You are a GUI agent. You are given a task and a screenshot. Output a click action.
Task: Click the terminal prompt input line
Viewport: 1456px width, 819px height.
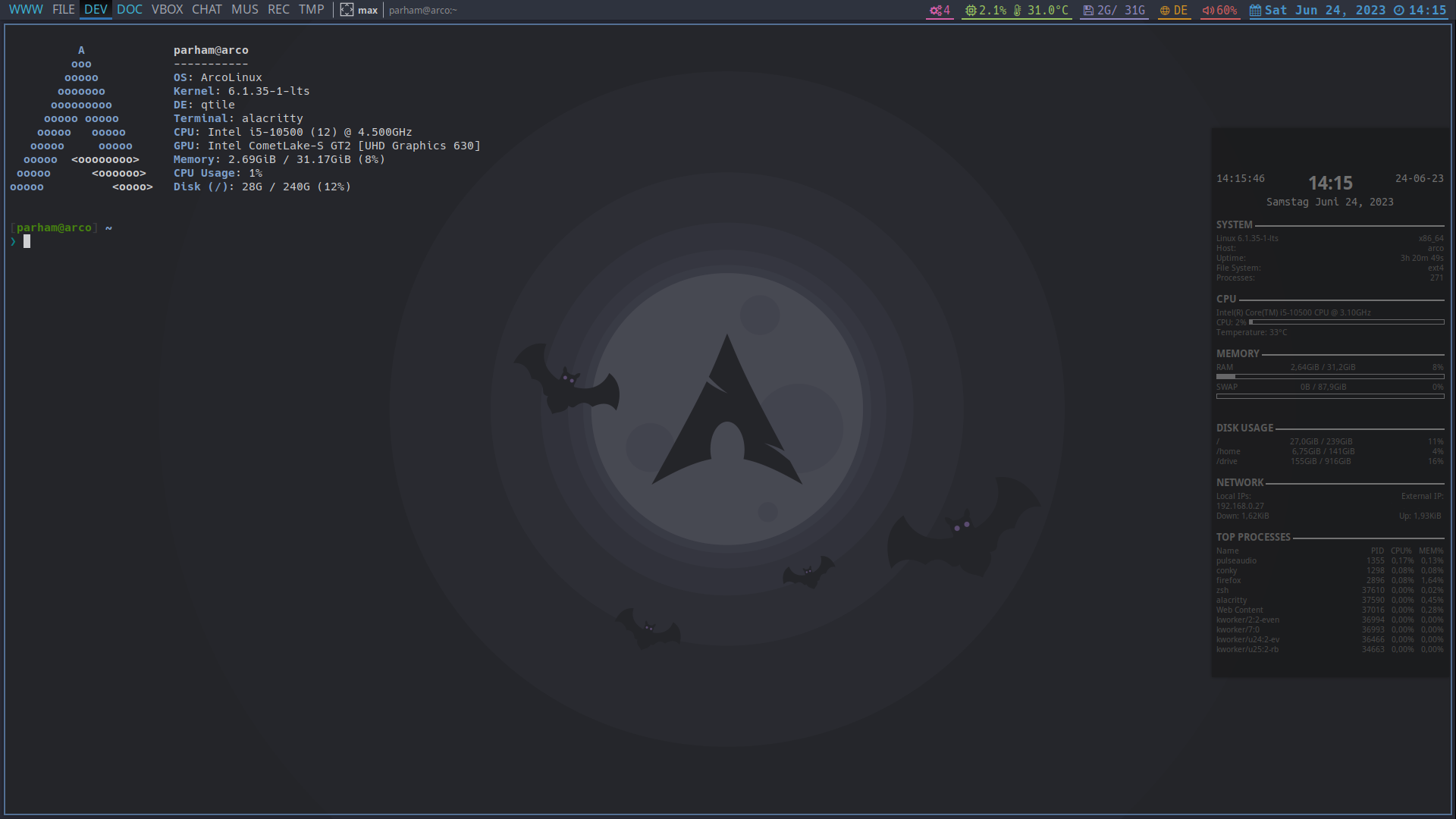coord(27,242)
